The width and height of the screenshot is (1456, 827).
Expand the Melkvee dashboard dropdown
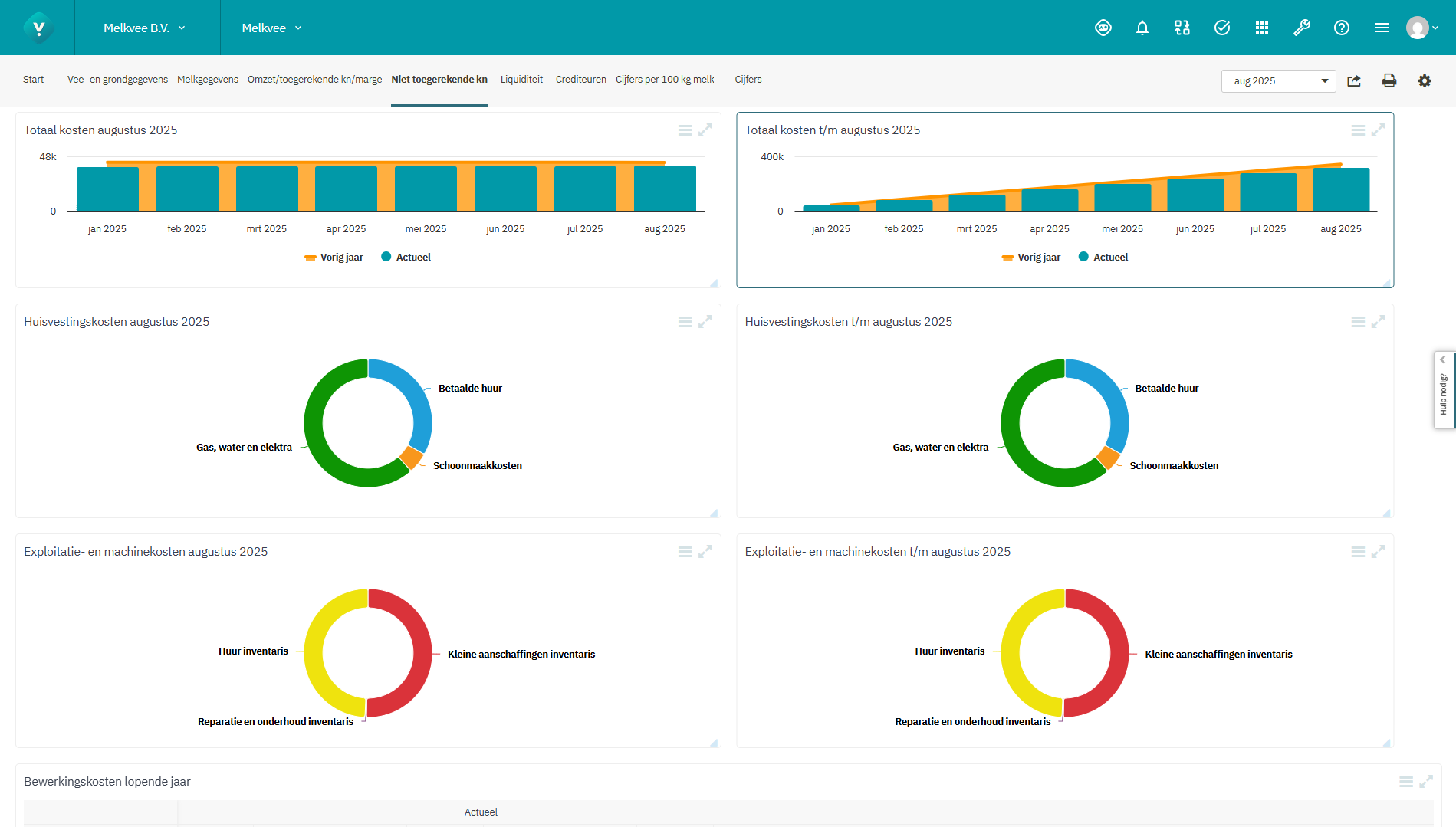[x=271, y=28]
